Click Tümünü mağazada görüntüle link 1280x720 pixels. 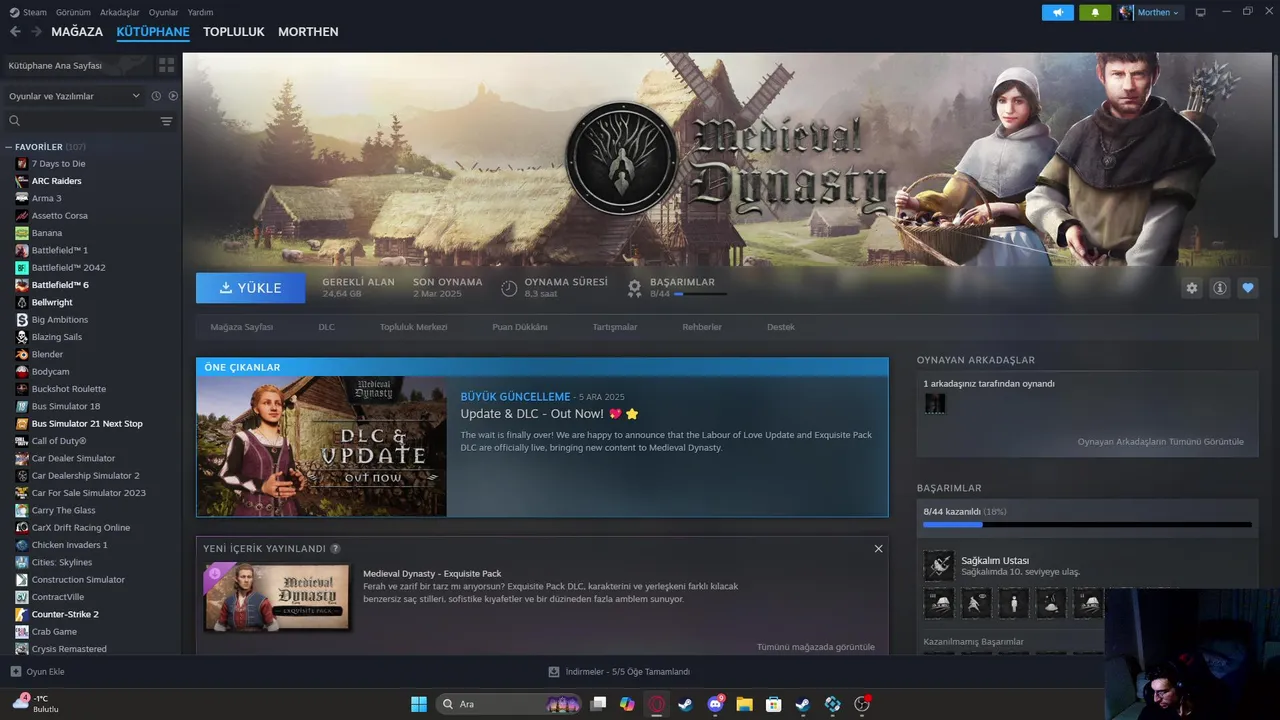815,647
